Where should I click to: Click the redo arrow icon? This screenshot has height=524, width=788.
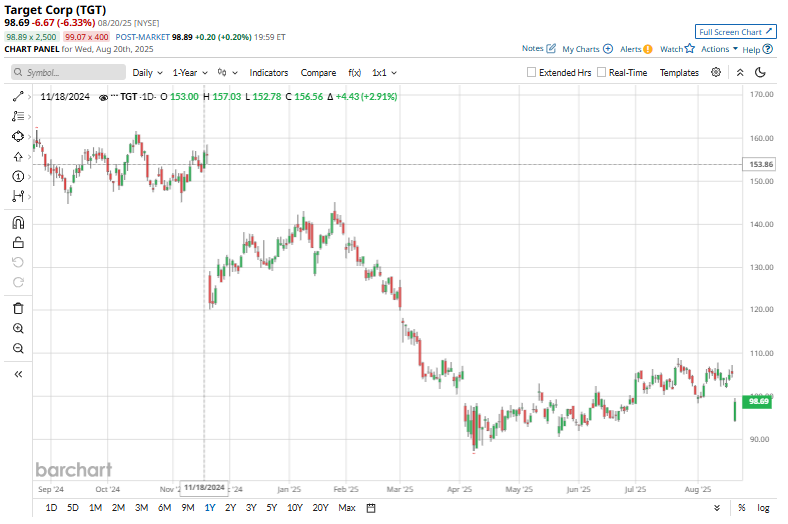point(18,282)
